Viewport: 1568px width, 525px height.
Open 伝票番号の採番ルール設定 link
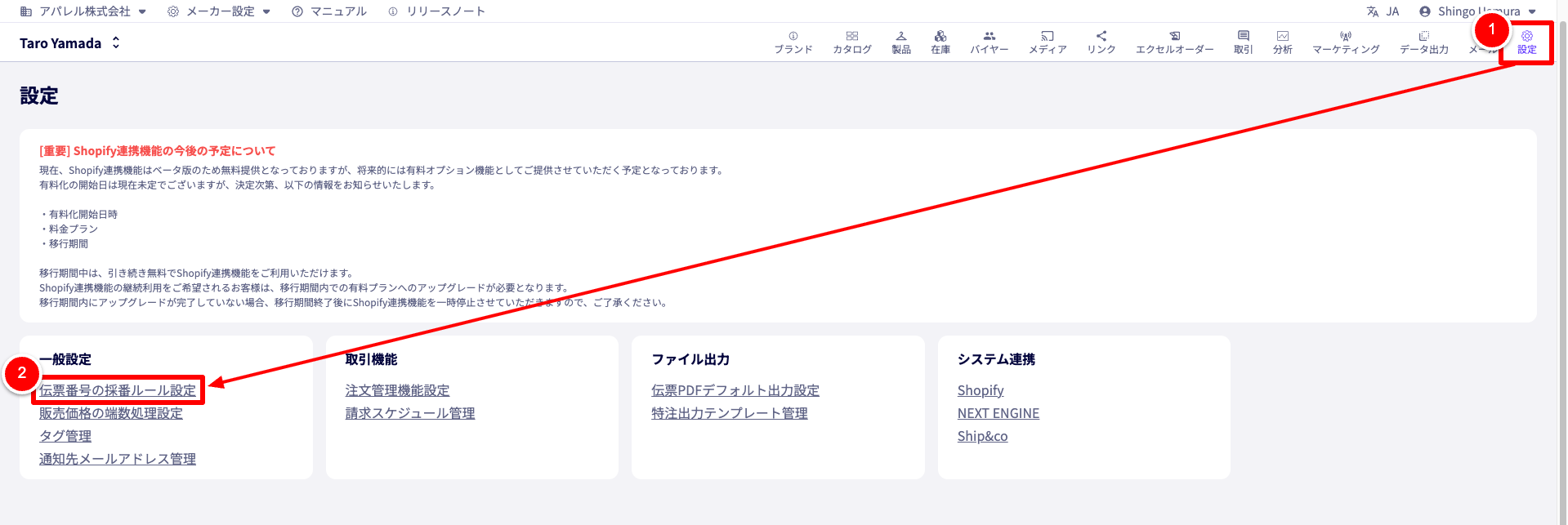point(118,390)
